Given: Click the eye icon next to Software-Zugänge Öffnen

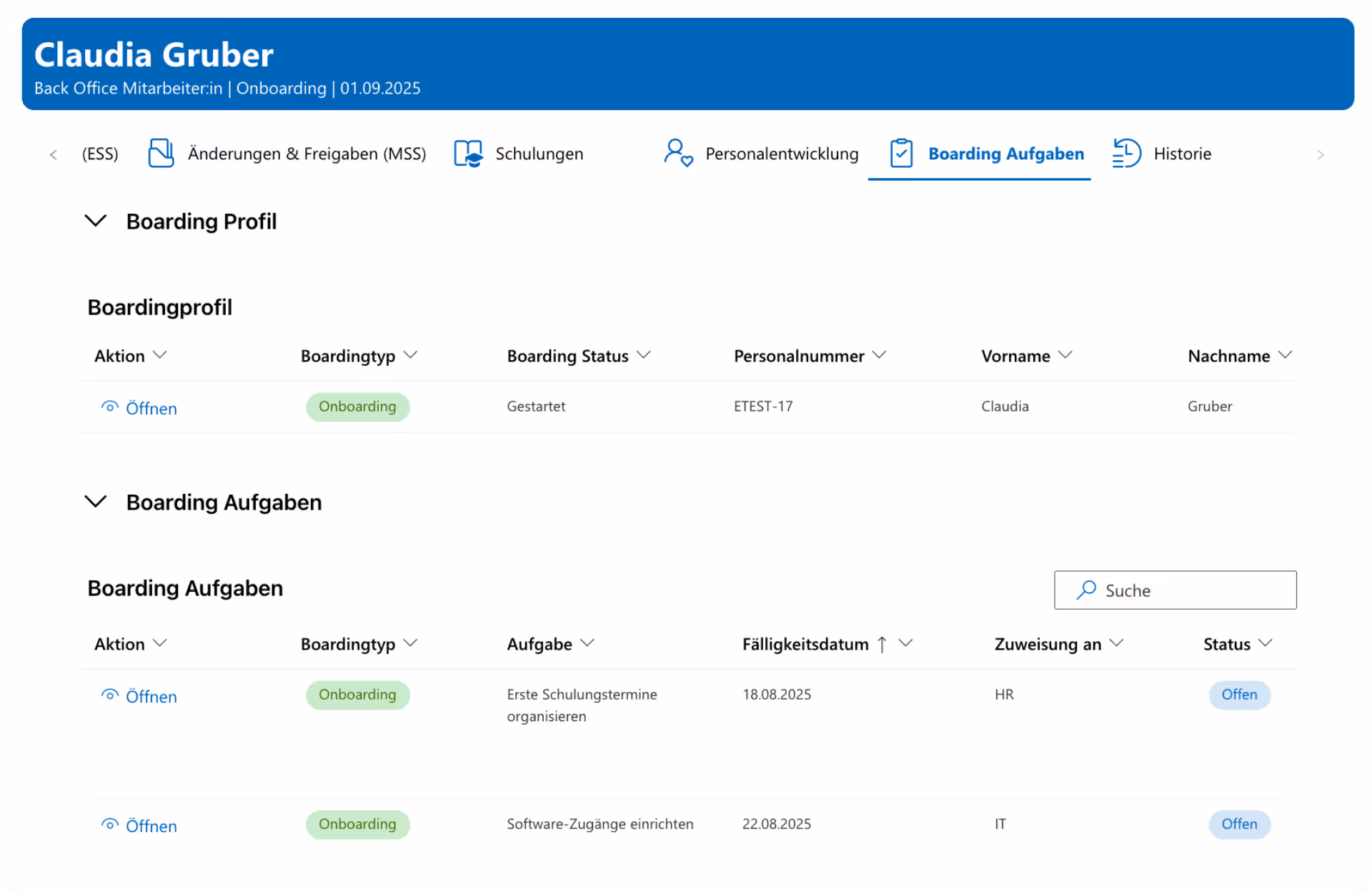Looking at the screenshot, I should pos(109,824).
